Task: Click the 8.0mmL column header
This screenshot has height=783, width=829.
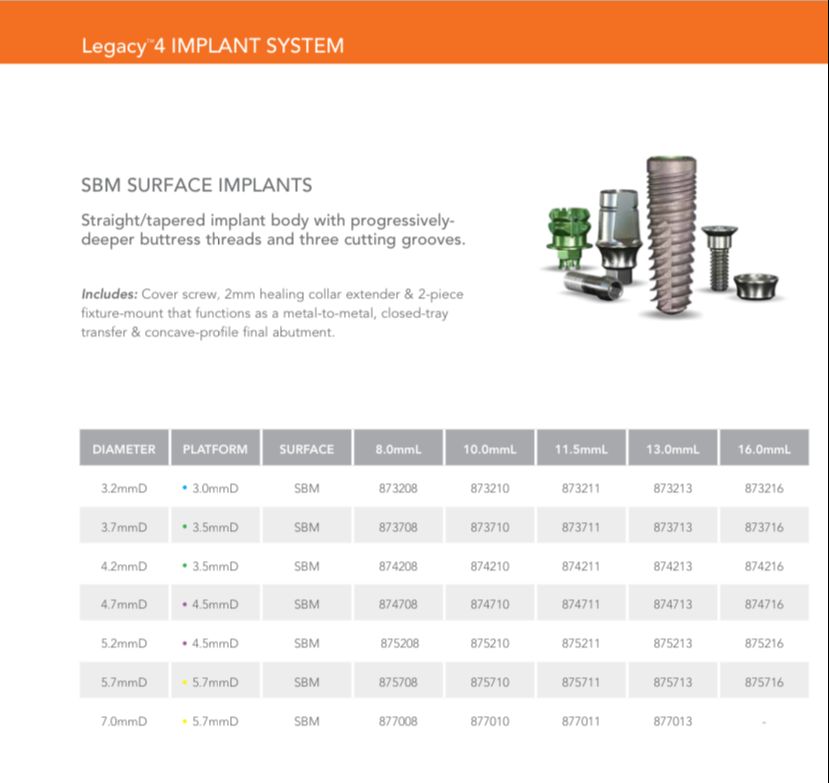Action: coord(398,449)
